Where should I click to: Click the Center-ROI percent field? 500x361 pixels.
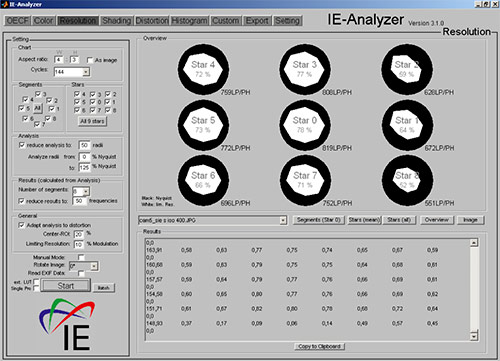tap(79, 234)
